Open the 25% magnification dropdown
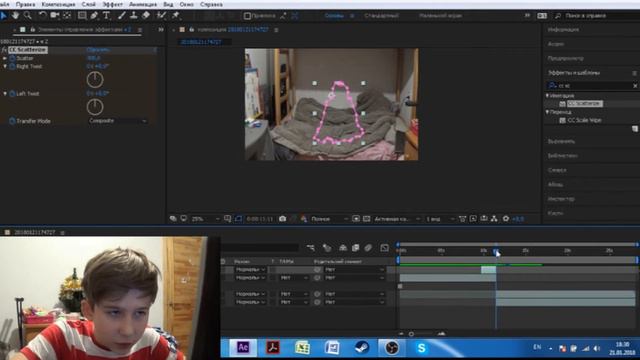 pyautogui.click(x=205, y=219)
